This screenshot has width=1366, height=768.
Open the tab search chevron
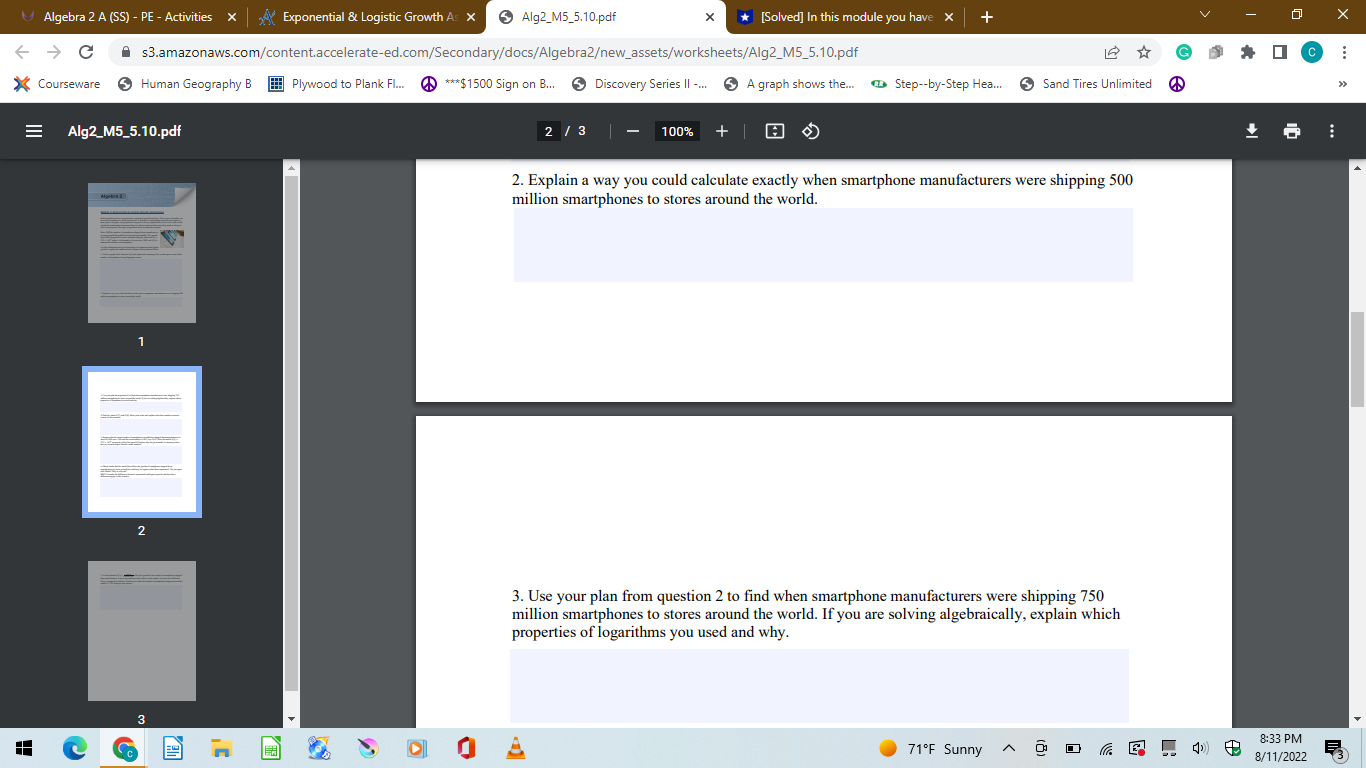point(1205,15)
